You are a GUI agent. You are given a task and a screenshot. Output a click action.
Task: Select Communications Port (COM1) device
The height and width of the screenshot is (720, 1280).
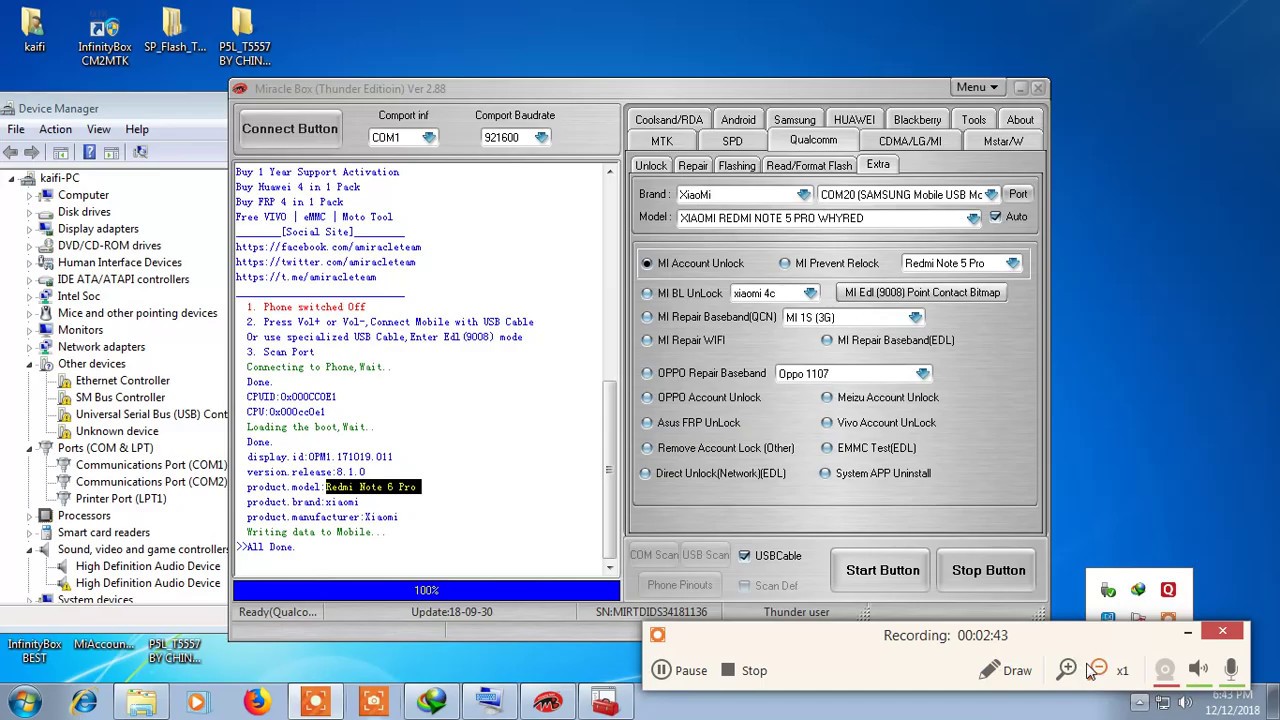click(x=151, y=465)
